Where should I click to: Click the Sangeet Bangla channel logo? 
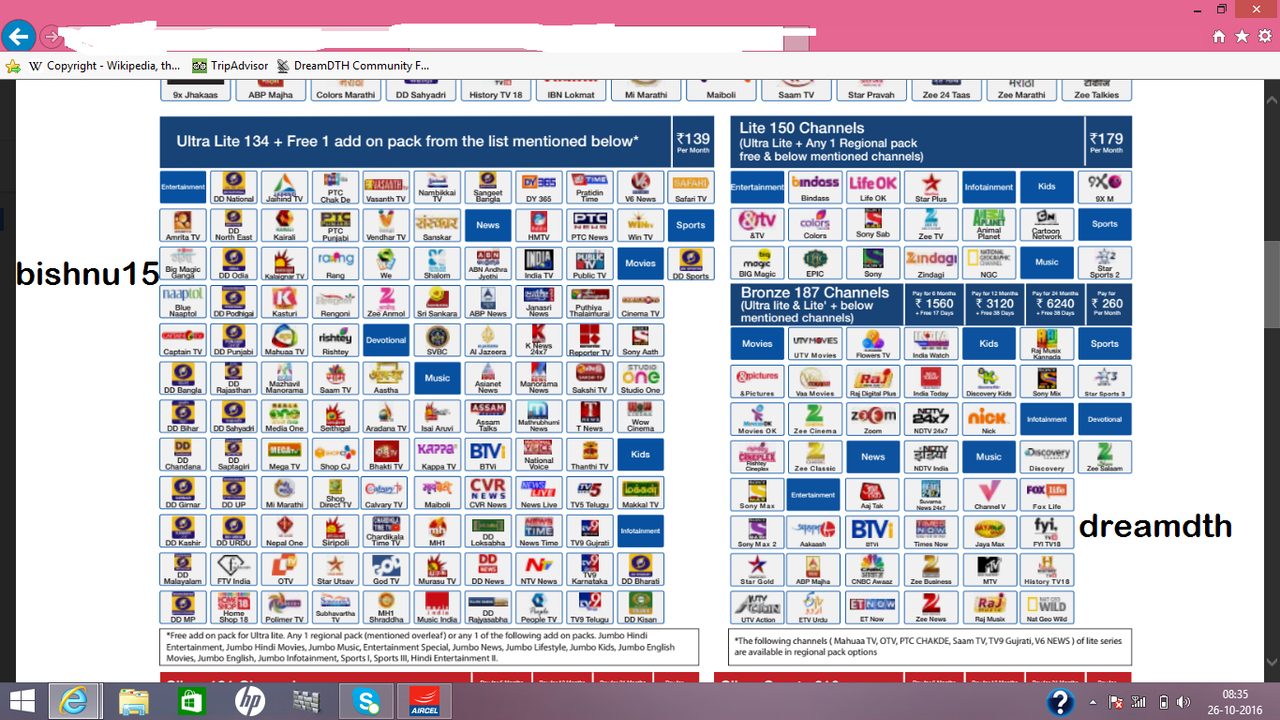(x=488, y=187)
